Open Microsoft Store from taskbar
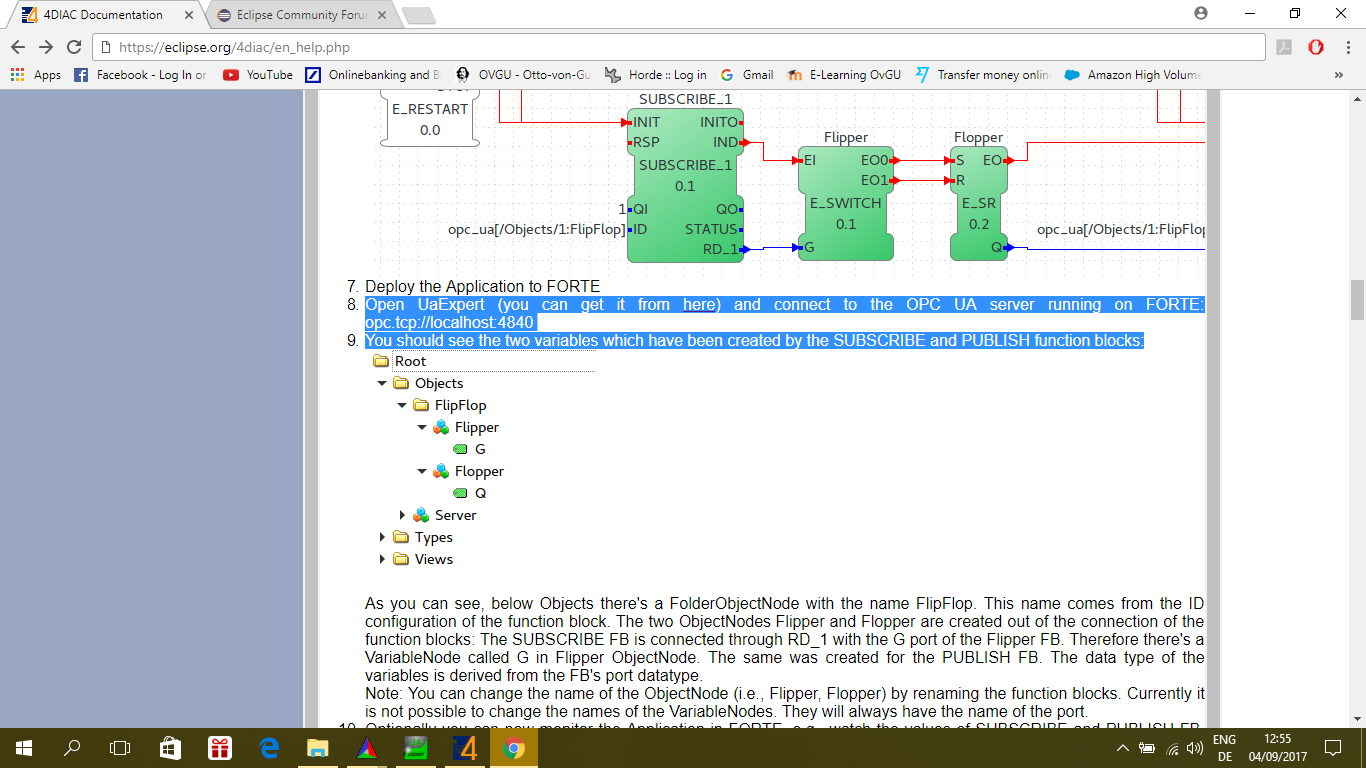Viewport: 1366px width, 768px height. [170, 747]
